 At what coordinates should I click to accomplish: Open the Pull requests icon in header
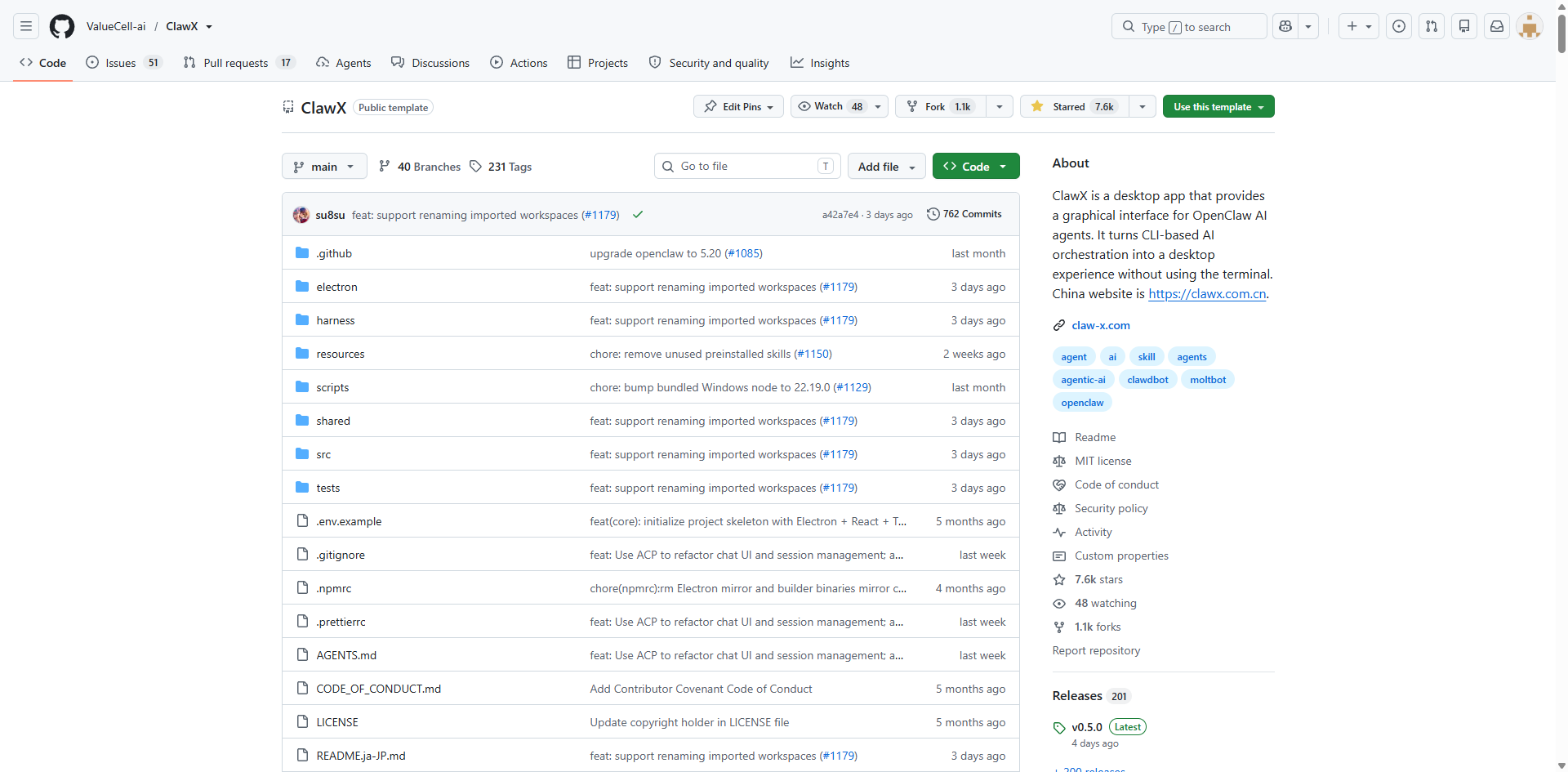click(x=1432, y=26)
